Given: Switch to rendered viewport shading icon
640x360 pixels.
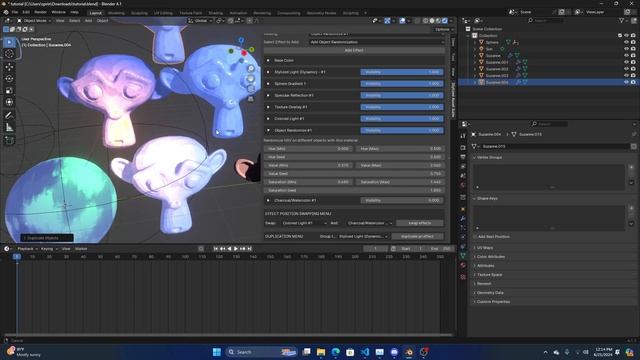Looking at the screenshot, I should pyautogui.click(x=445, y=20).
